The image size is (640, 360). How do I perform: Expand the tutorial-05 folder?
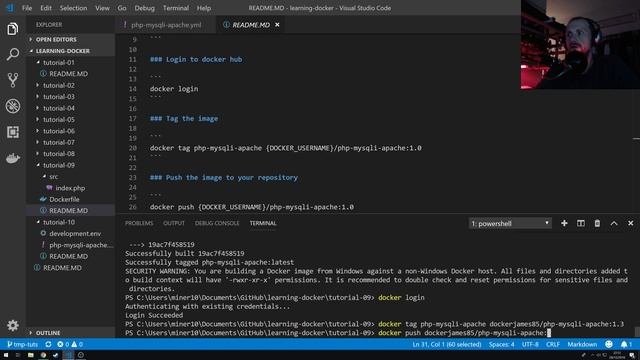click(59, 120)
